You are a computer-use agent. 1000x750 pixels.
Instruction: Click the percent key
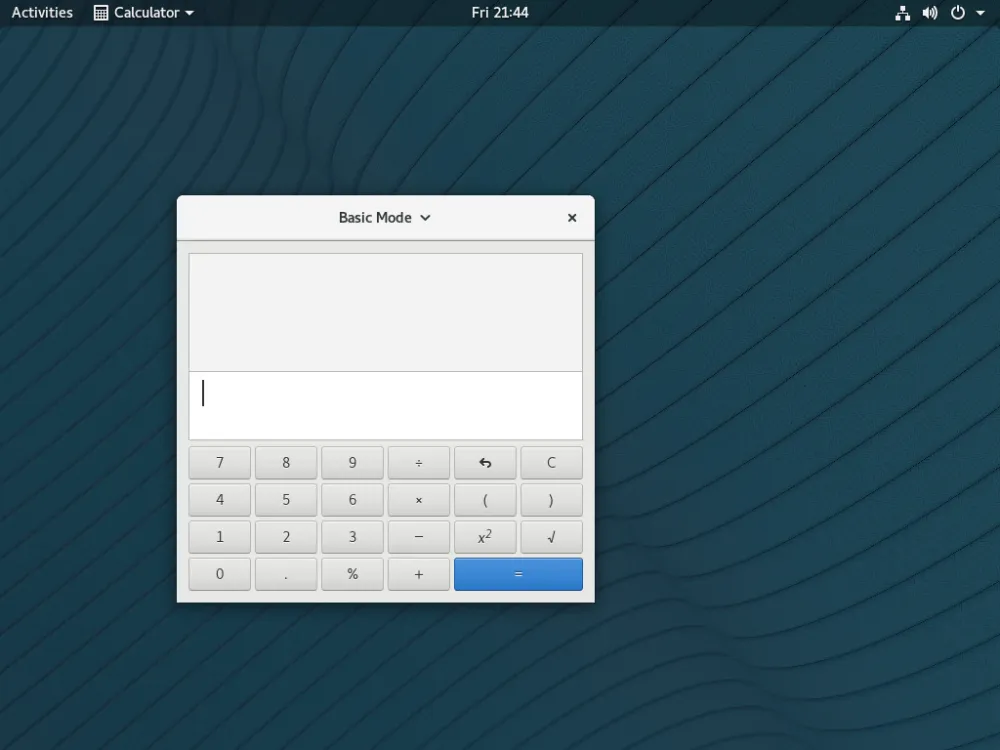click(x=352, y=573)
